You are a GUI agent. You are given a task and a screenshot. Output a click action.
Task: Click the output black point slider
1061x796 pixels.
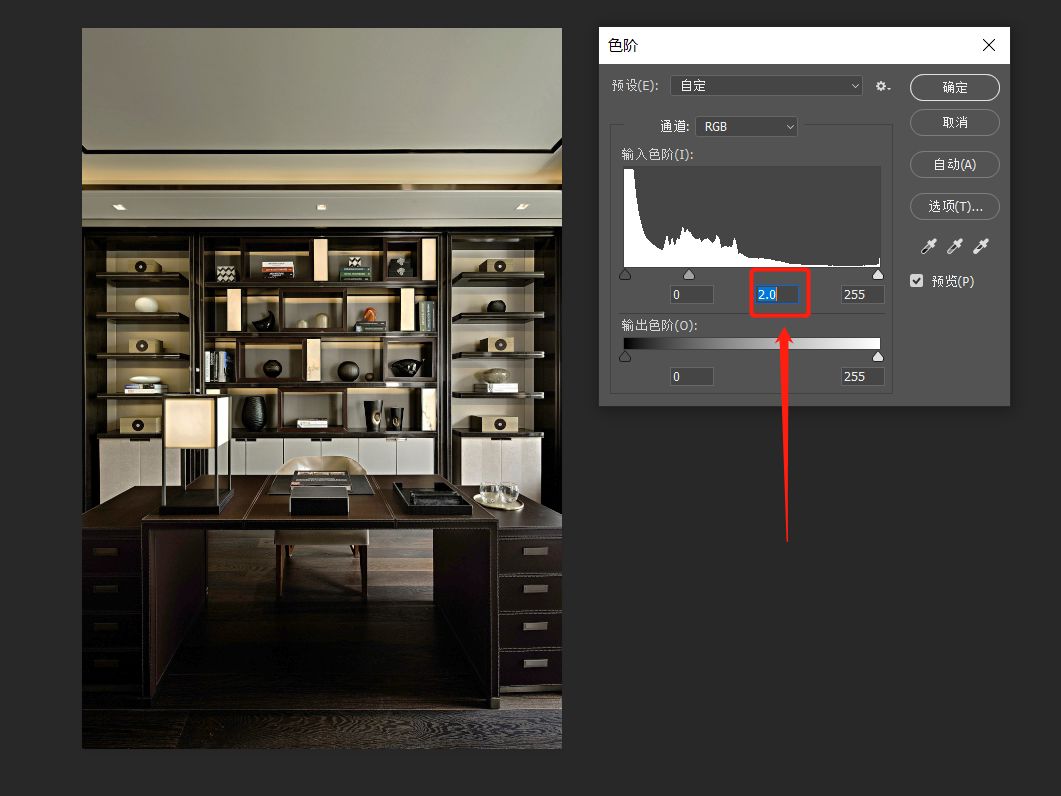(x=625, y=356)
